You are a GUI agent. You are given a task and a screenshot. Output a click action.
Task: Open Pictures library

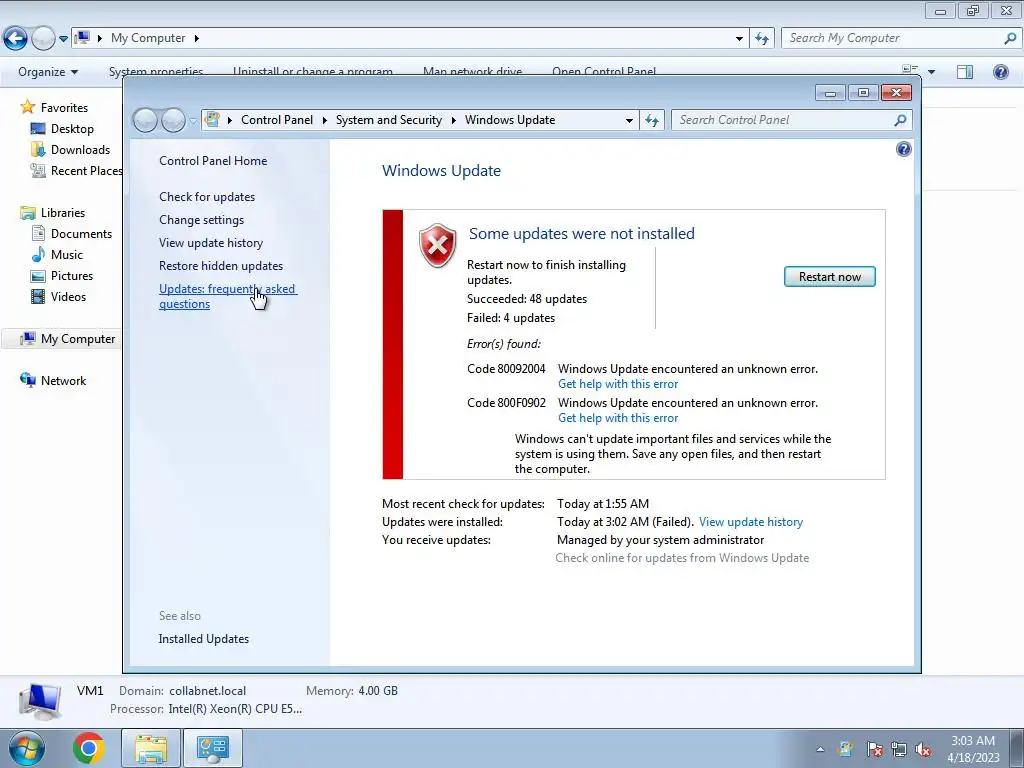[x=72, y=276]
